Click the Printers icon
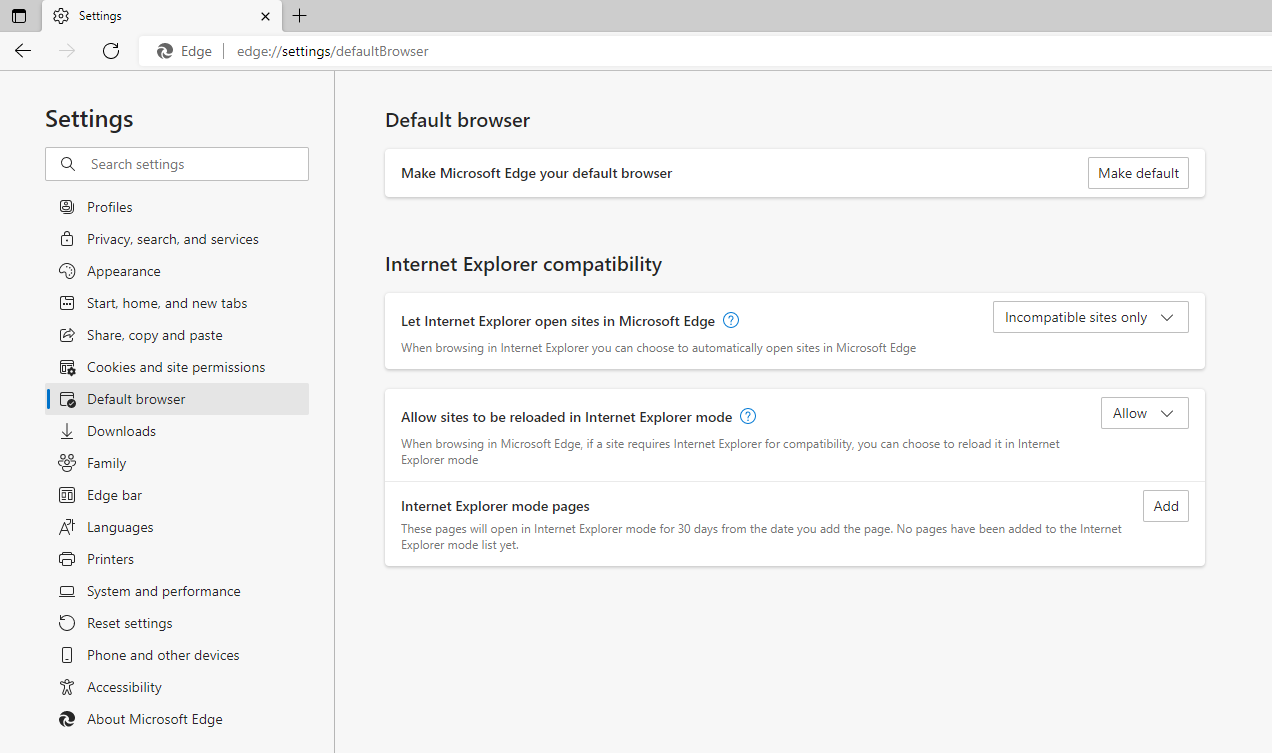The width and height of the screenshot is (1272, 753). pyautogui.click(x=67, y=559)
